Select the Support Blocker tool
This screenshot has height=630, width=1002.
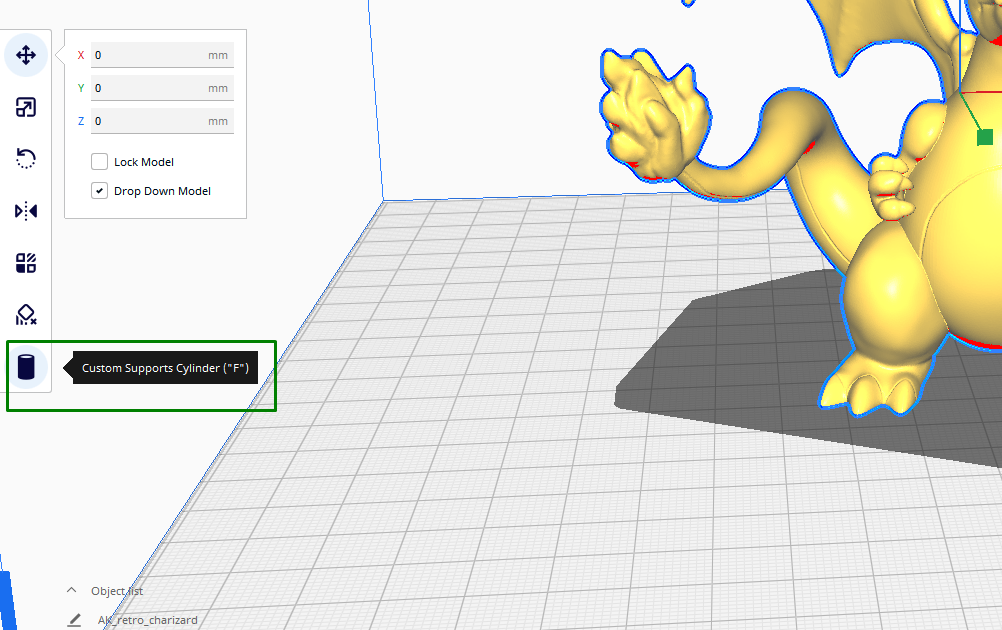[x=26, y=315]
